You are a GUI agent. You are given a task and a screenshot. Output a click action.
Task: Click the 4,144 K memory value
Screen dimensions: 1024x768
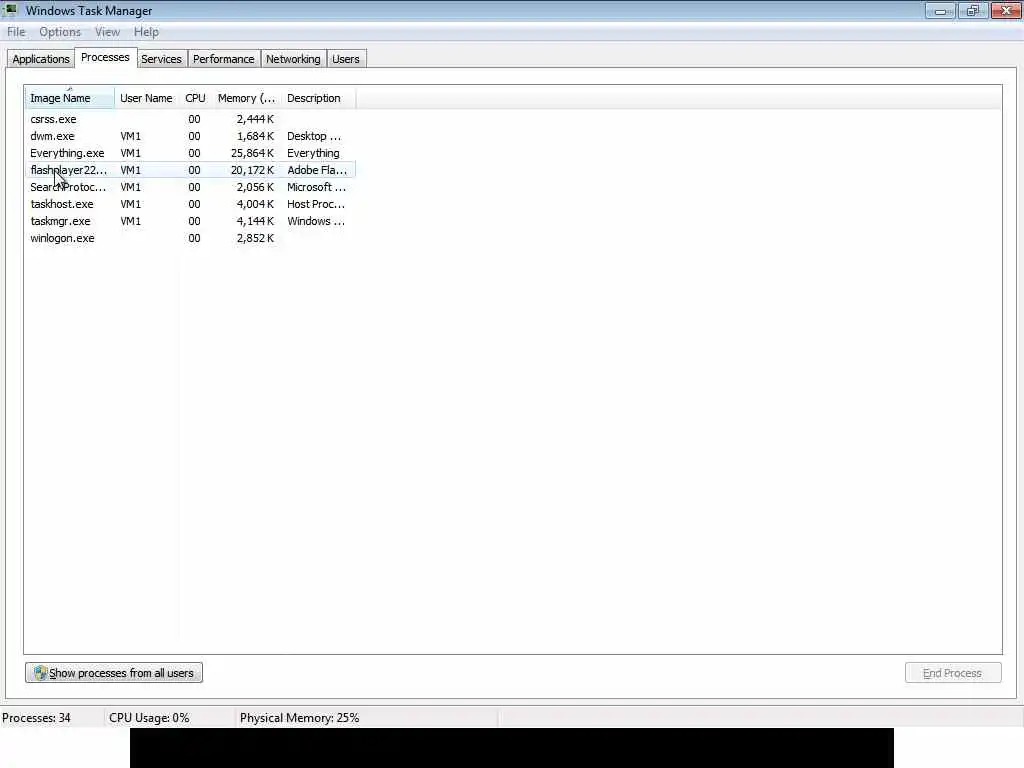(x=255, y=221)
